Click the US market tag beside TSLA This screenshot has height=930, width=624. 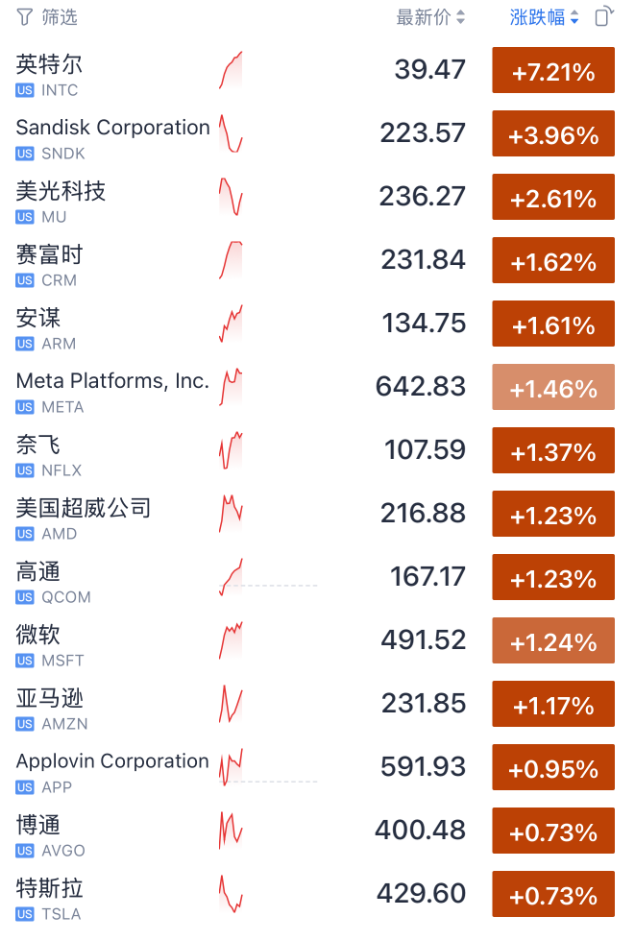click(x=25, y=914)
